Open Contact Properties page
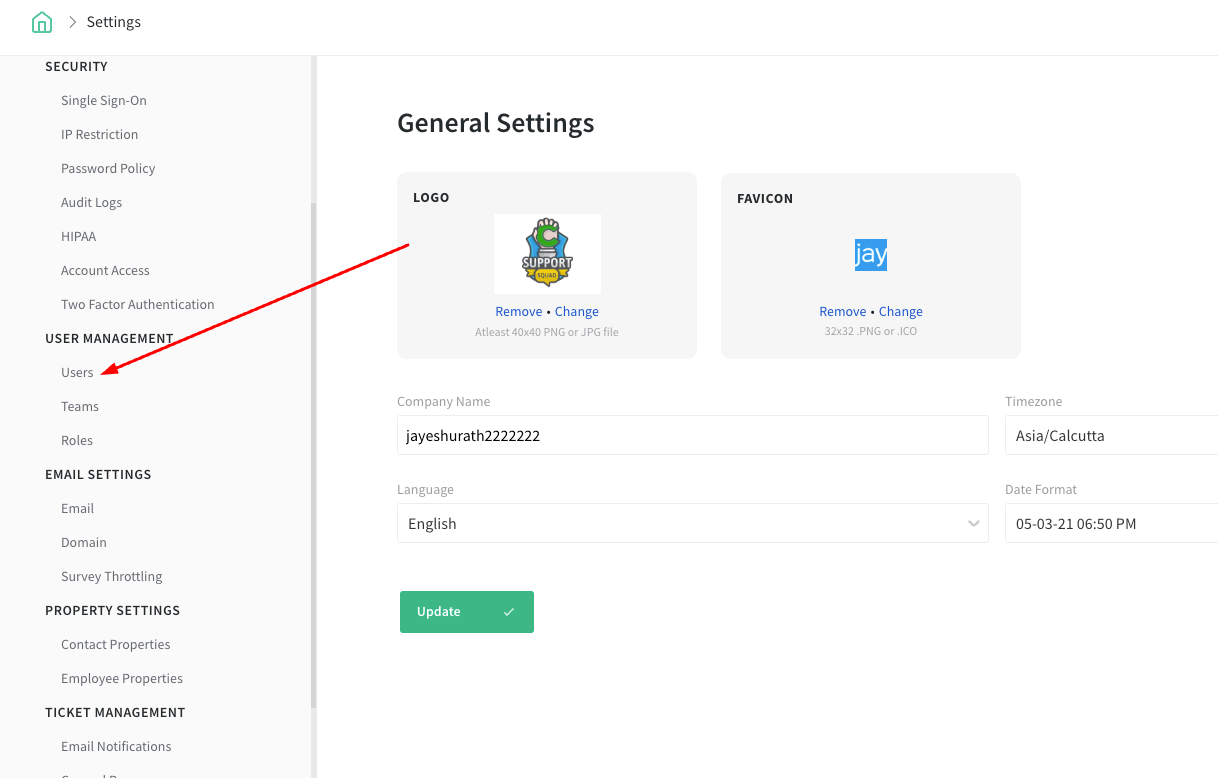 point(116,644)
